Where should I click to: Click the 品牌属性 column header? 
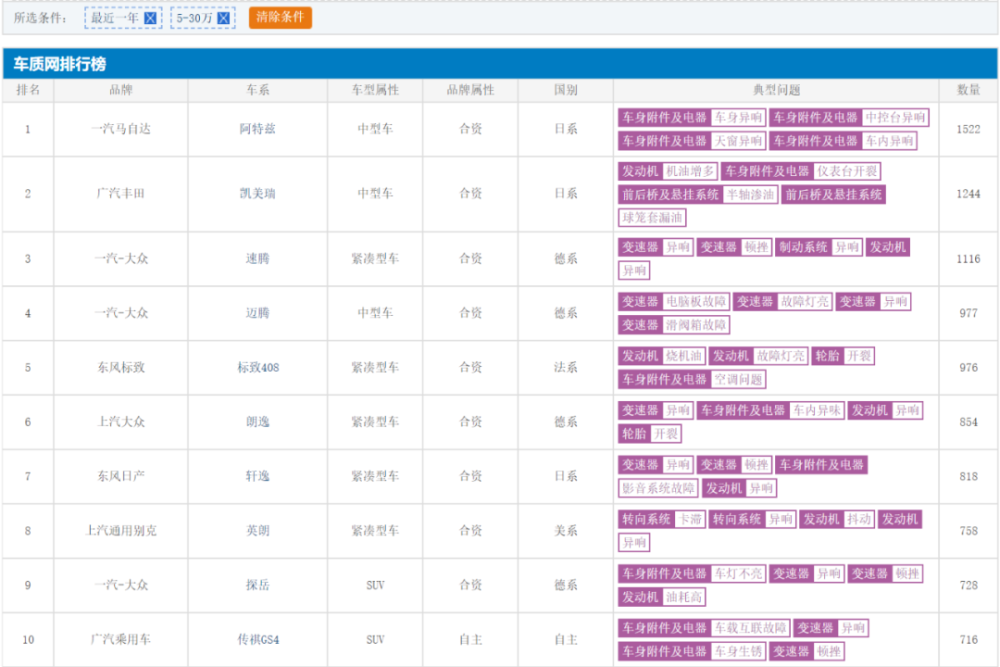click(x=471, y=90)
